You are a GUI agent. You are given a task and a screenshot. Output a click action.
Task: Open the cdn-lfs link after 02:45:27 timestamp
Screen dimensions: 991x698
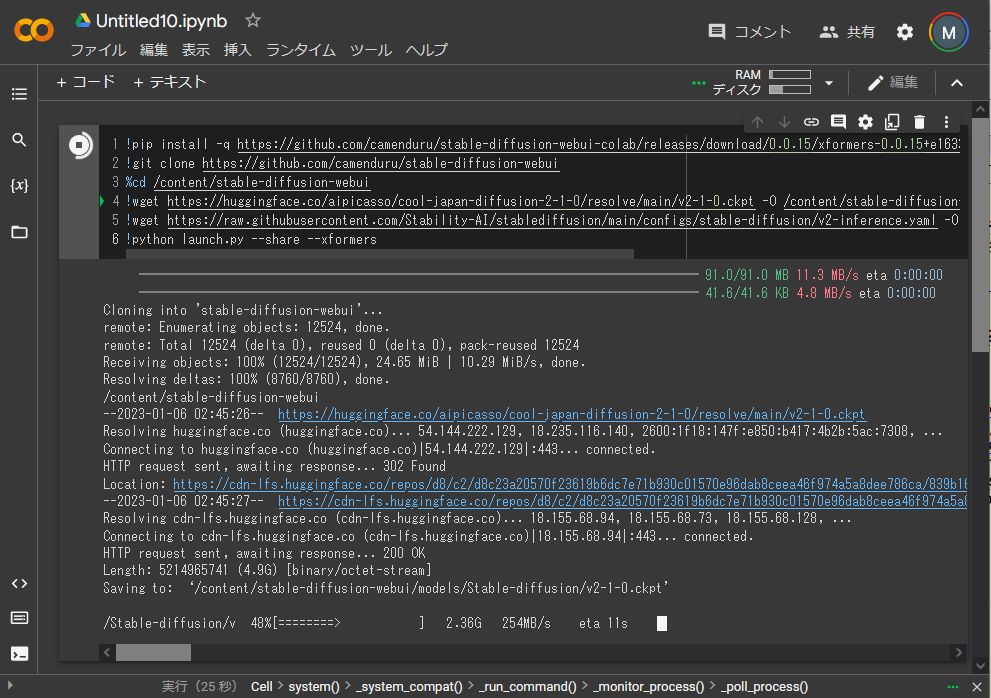pos(622,501)
